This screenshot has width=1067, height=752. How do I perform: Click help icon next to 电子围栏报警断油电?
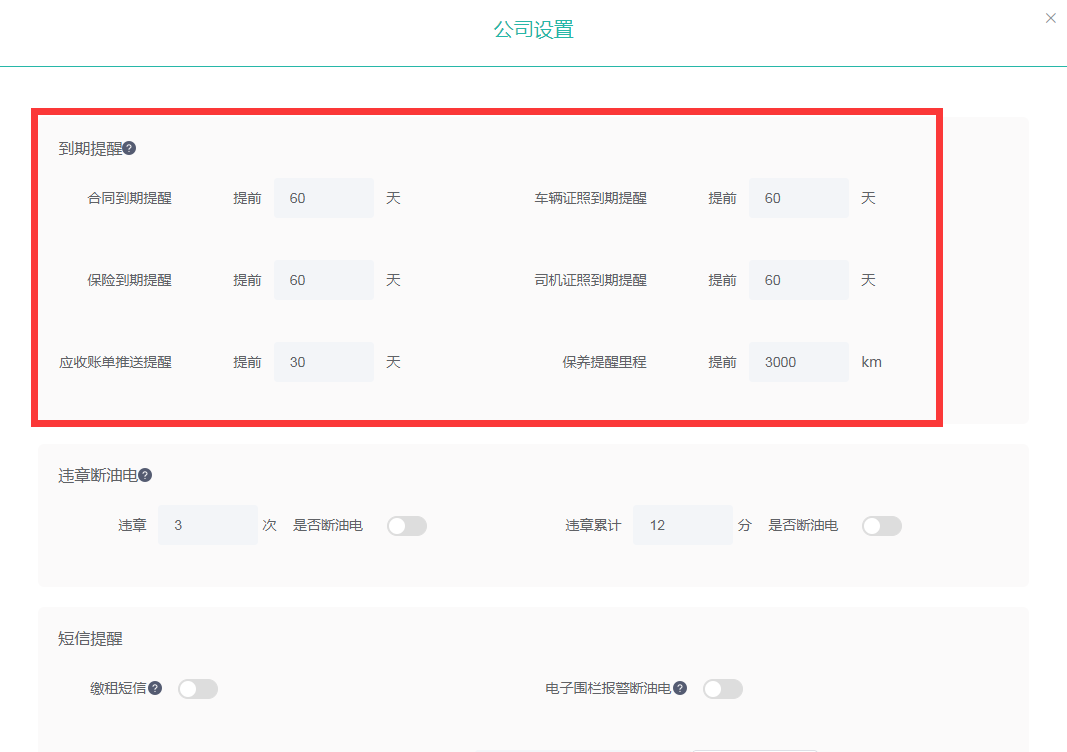pos(680,688)
